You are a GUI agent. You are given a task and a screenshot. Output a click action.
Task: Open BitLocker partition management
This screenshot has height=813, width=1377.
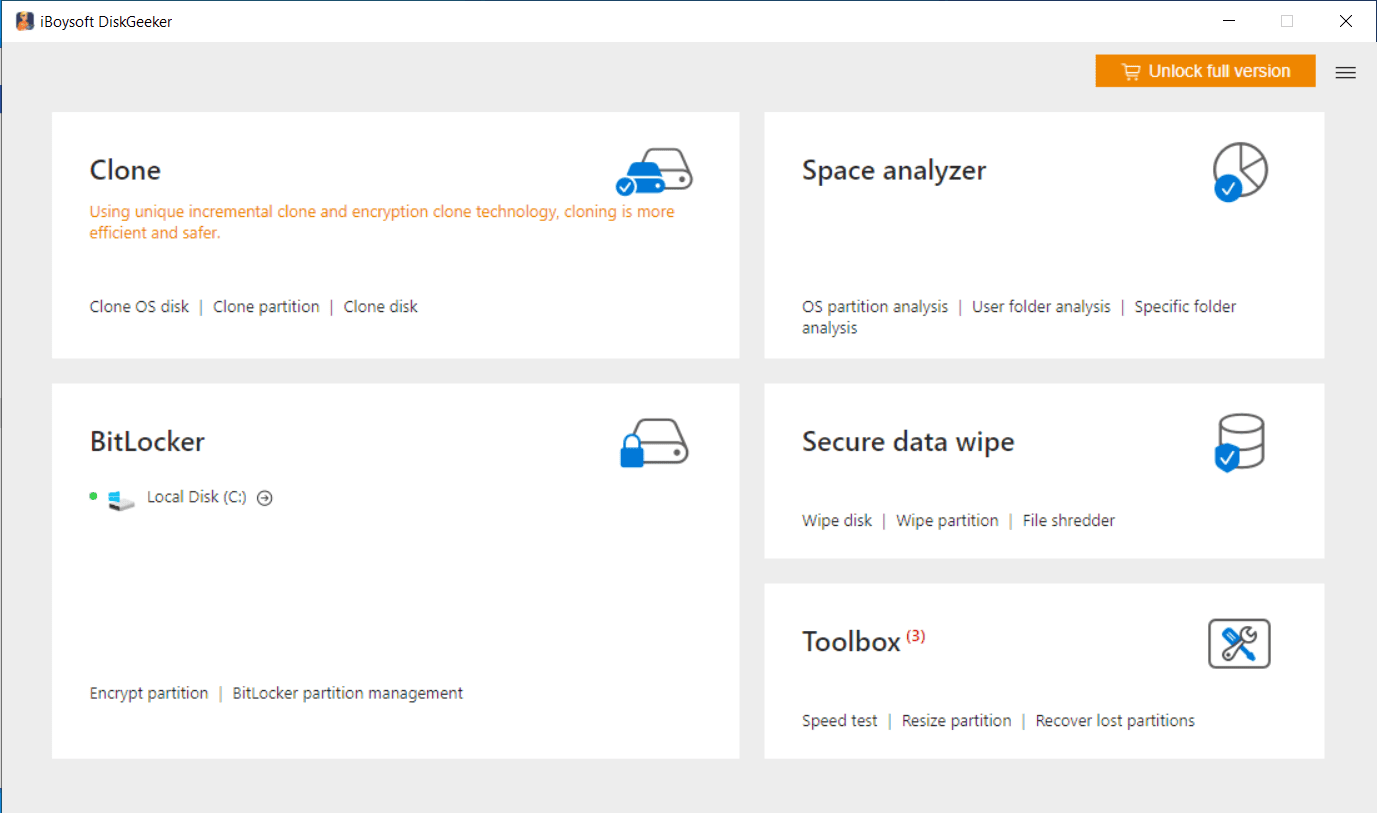348,693
